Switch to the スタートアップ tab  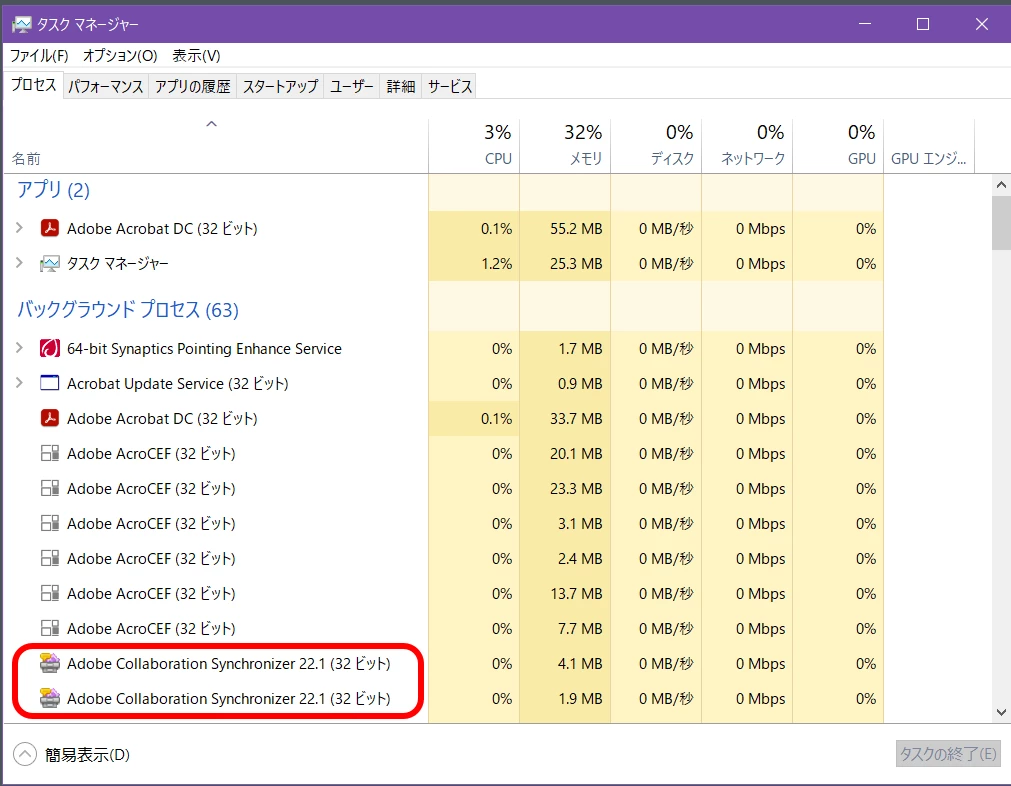280,86
